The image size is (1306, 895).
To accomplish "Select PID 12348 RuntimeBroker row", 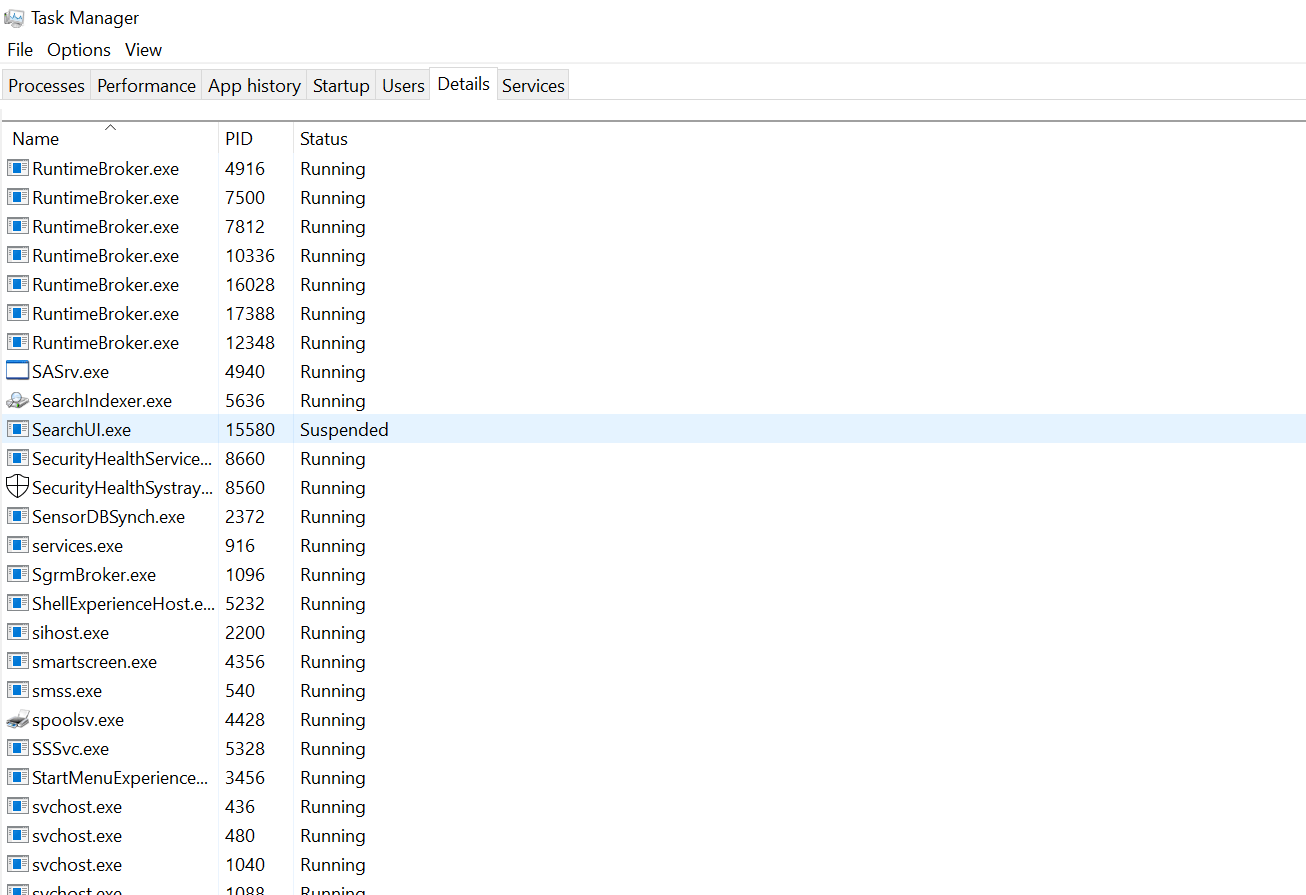I will coord(653,343).
